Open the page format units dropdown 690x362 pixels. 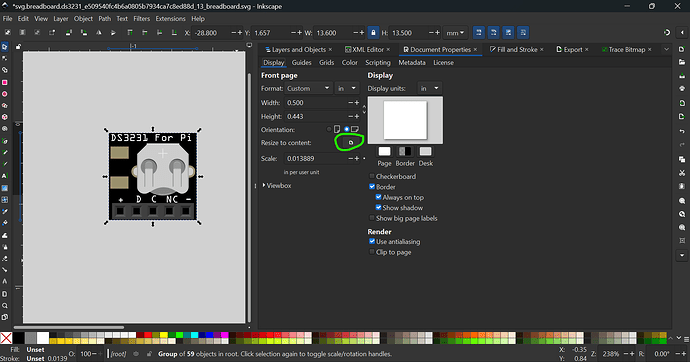click(x=347, y=88)
